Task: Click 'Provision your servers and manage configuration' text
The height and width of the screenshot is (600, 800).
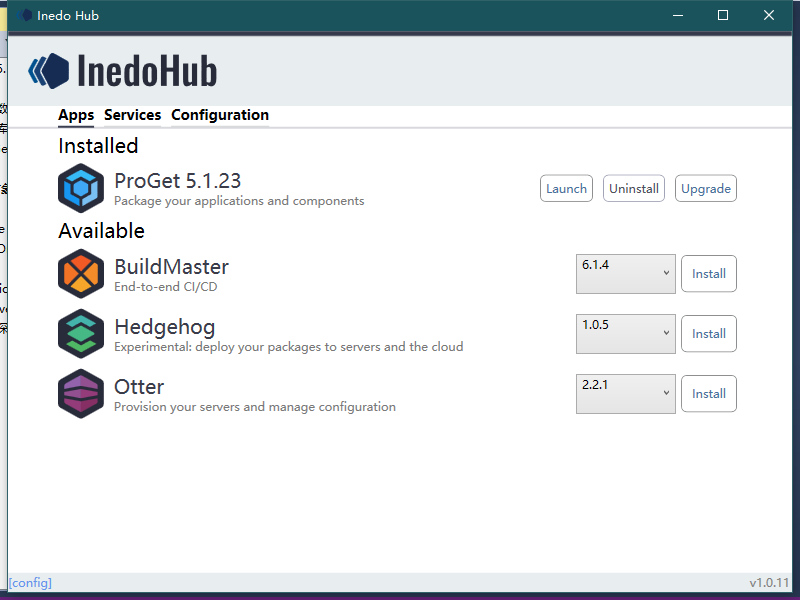Action: pos(255,407)
